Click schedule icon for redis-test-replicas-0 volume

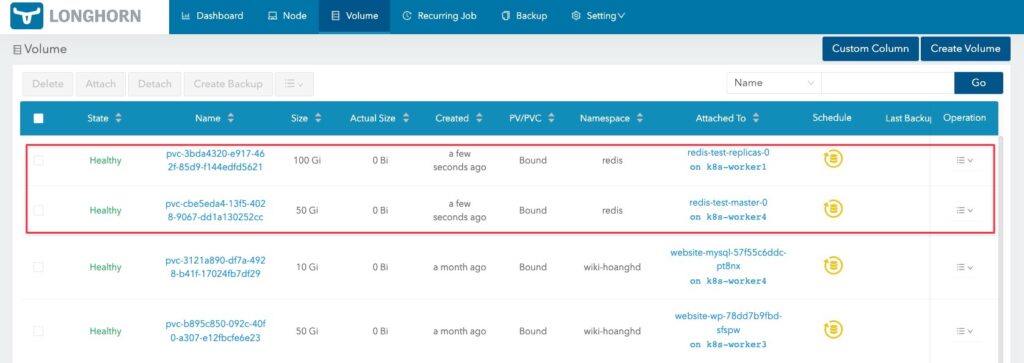click(x=833, y=159)
